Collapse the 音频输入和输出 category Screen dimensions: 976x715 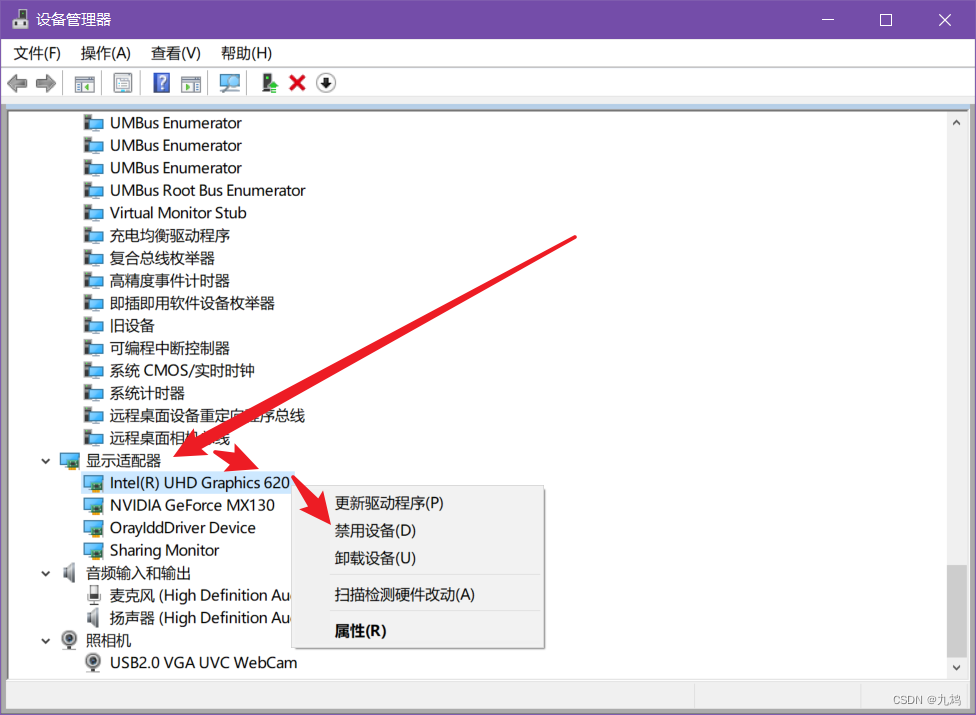(x=45, y=573)
